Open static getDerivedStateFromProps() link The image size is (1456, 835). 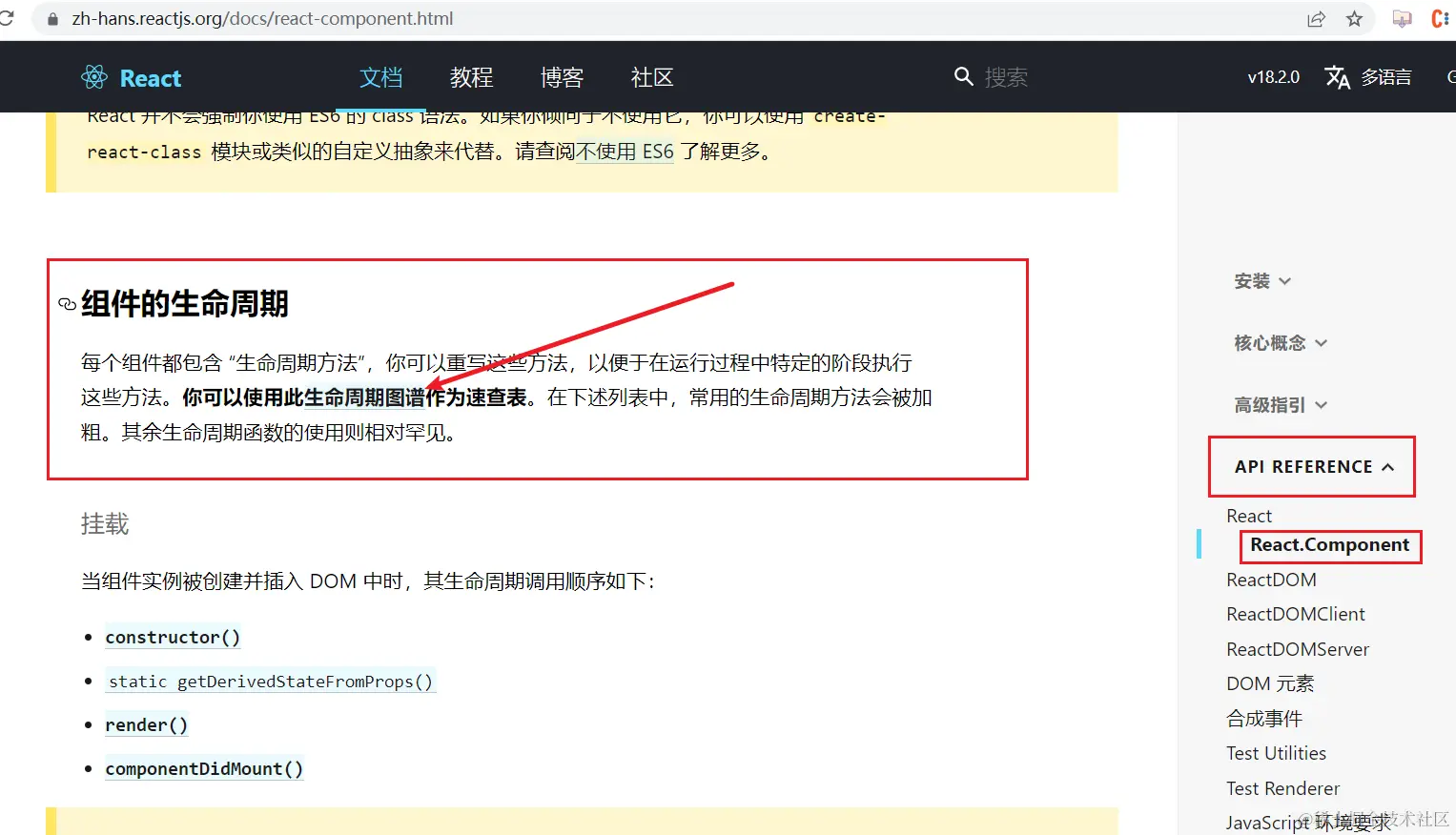(271, 682)
